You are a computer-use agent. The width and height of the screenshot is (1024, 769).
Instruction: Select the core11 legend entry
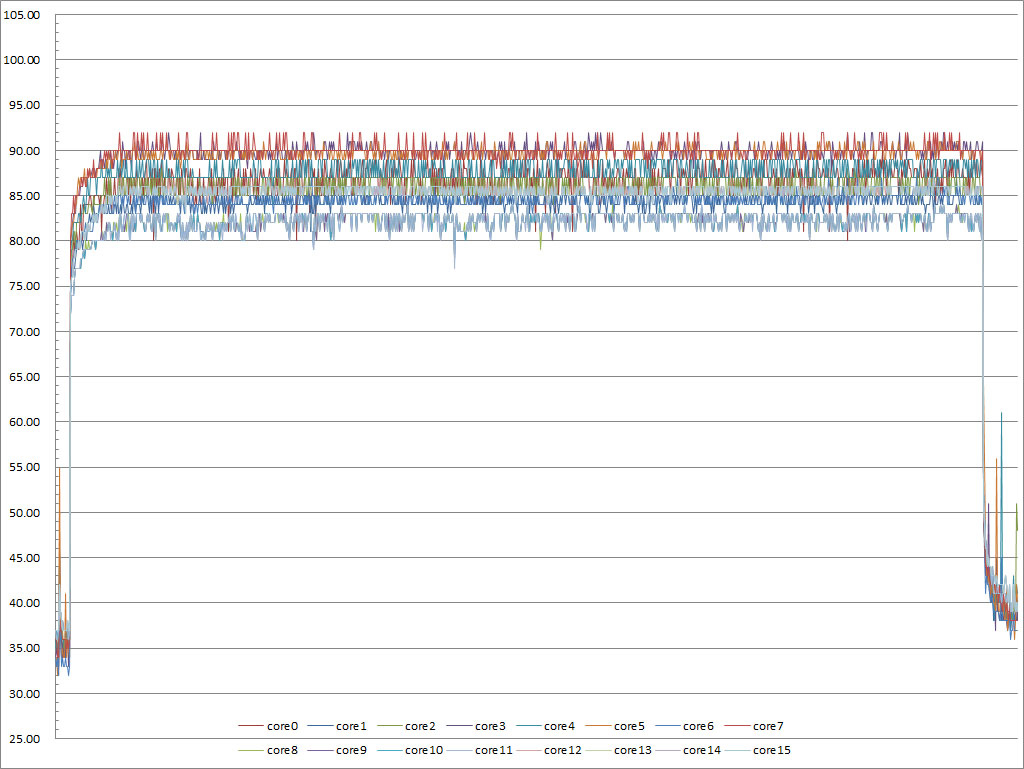pyautogui.click(x=480, y=750)
